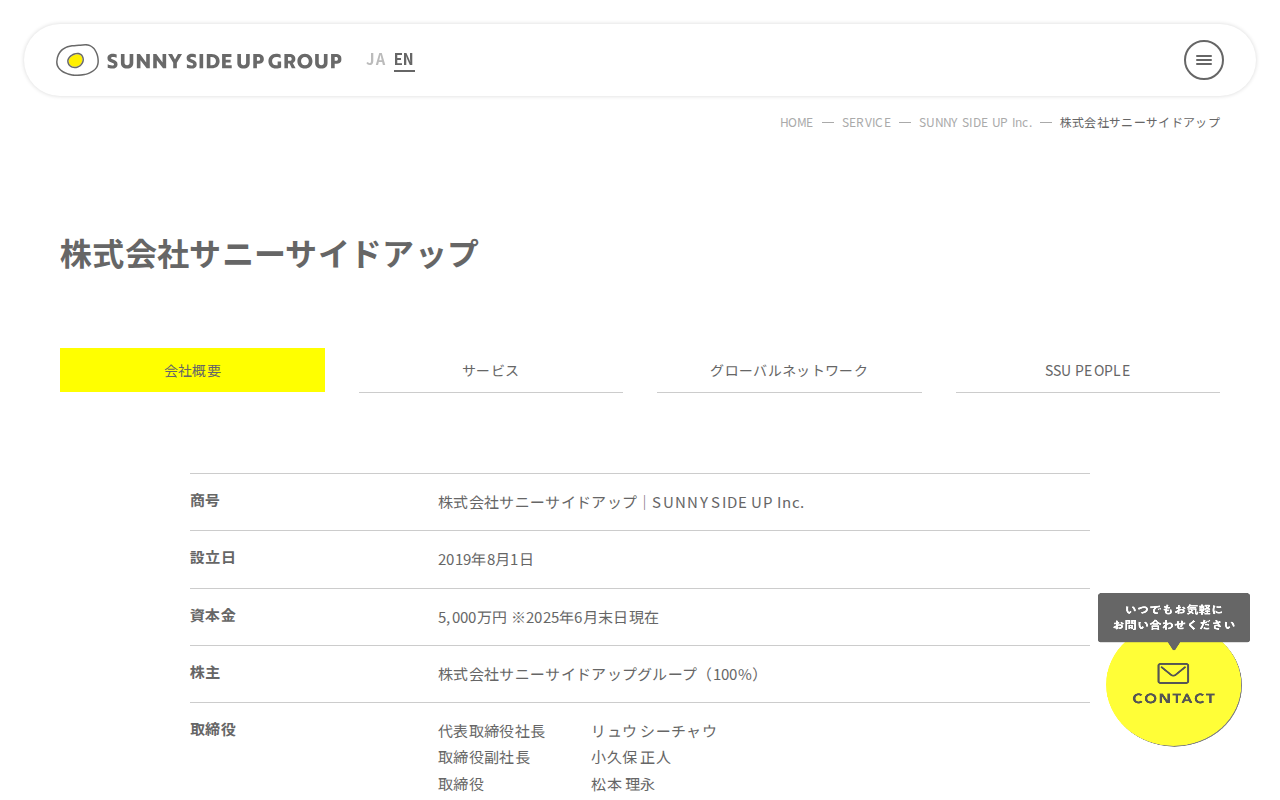Click the page heading 株式会社サニーサイドアップ
Screen dimensions: 1280x800
pos(270,253)
